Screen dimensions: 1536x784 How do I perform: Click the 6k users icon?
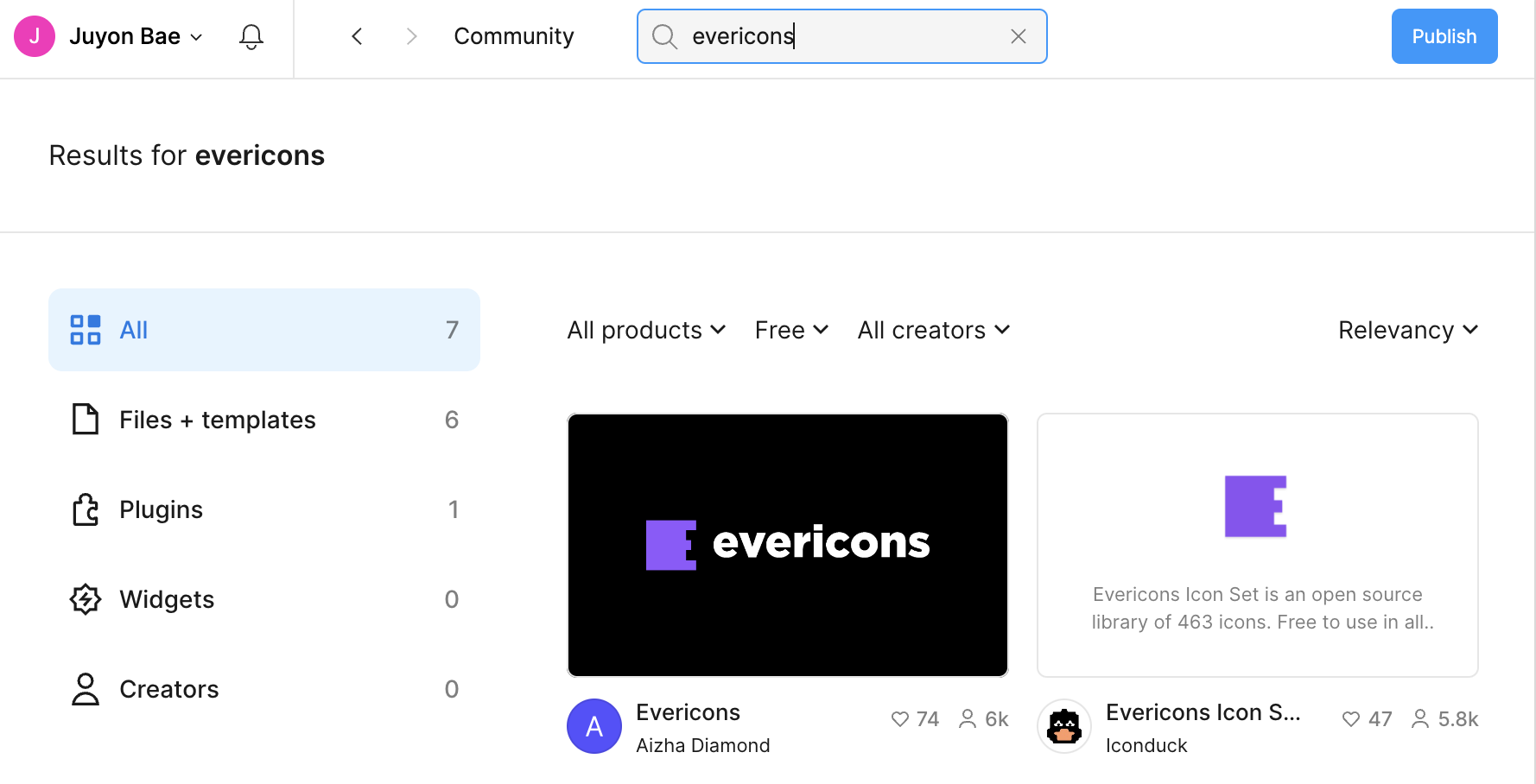pyautogui.click(x=968, y=719)
